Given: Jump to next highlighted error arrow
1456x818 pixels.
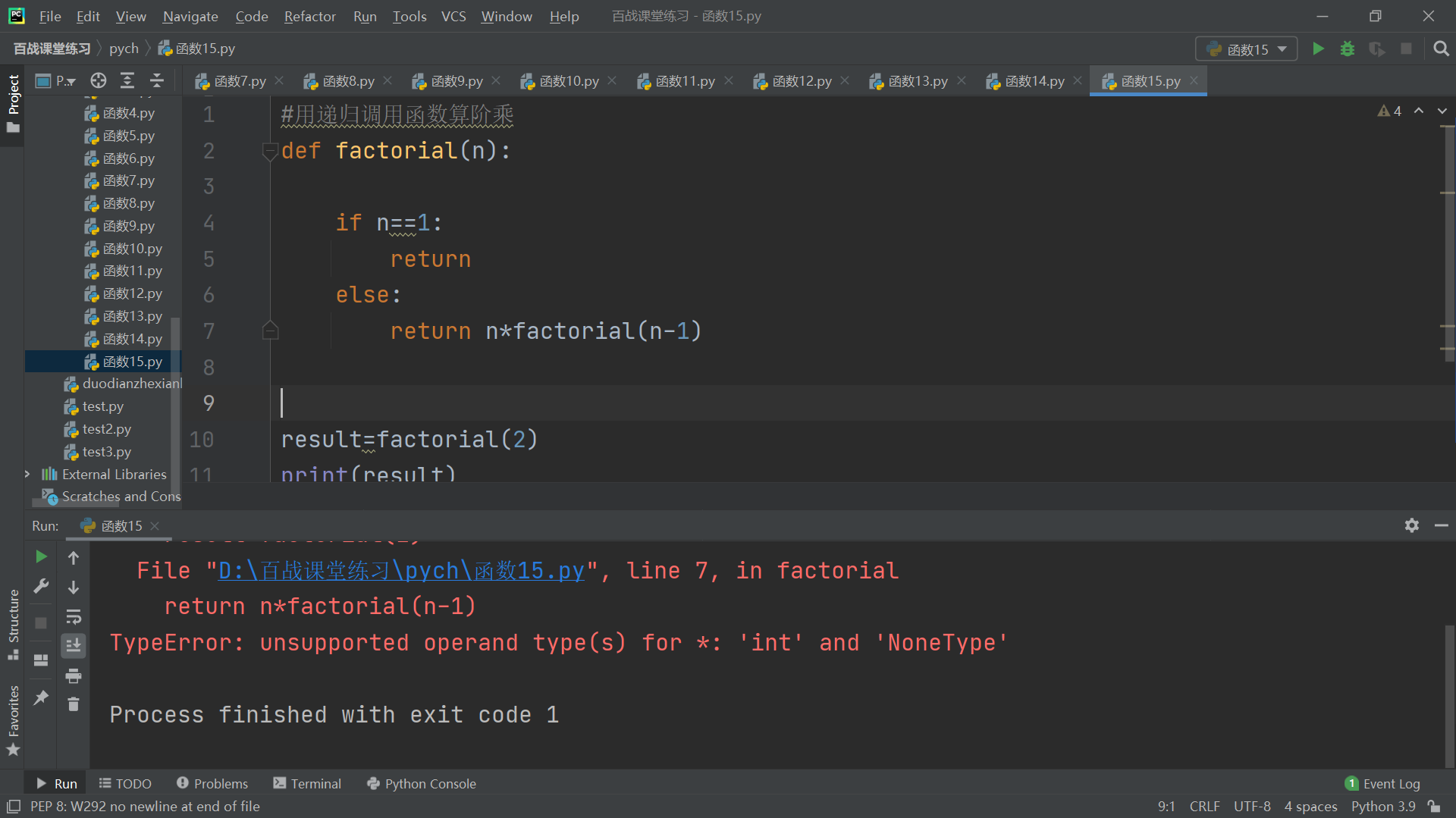Looking at the screenshot, I should (1442, 111).
